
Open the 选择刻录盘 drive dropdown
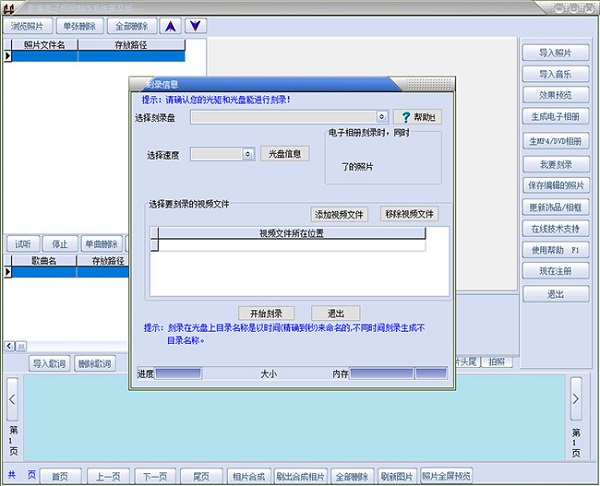pos(382,117)
